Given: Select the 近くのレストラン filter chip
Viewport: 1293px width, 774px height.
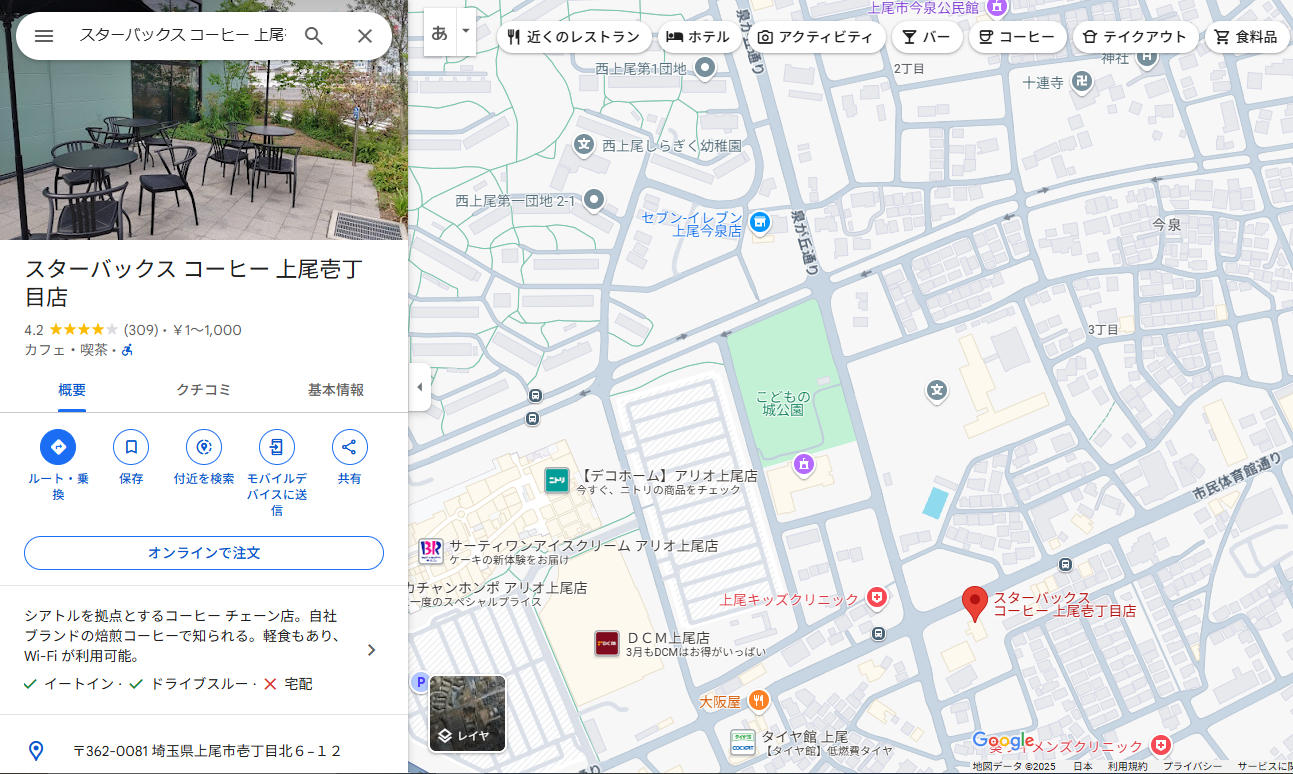Looking at the screenshot, I should pyautogui.click(x=574, y=37).
